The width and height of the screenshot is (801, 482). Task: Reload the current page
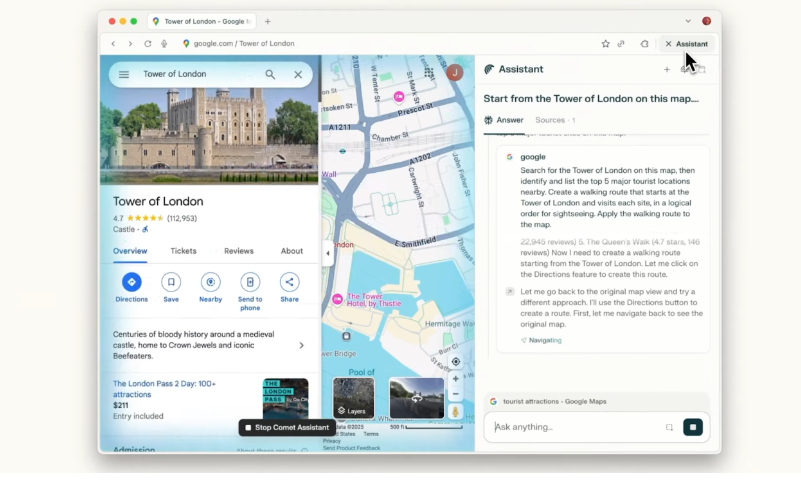tap(148, 44)
